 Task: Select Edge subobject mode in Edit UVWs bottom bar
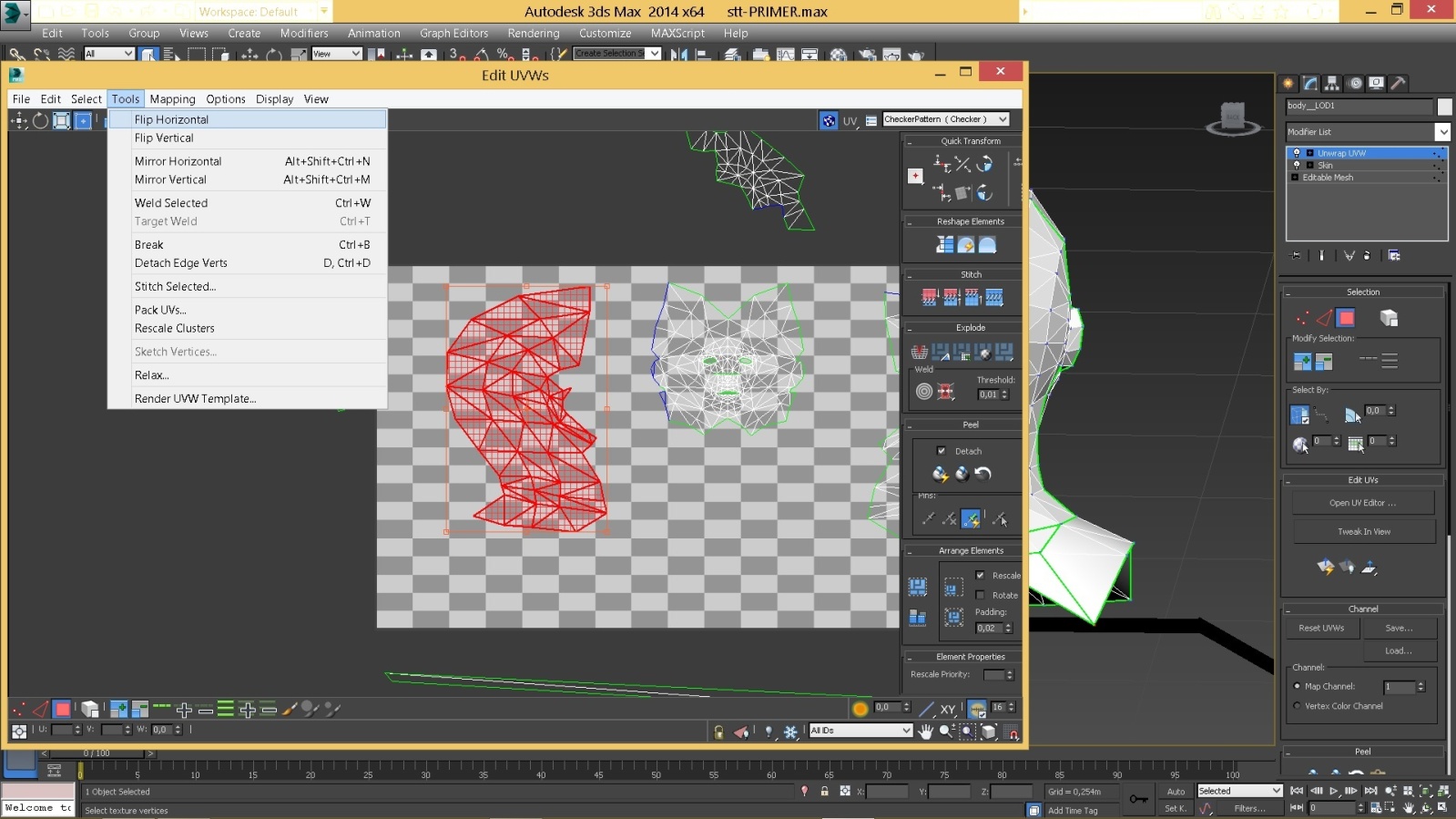pos(40,709)
